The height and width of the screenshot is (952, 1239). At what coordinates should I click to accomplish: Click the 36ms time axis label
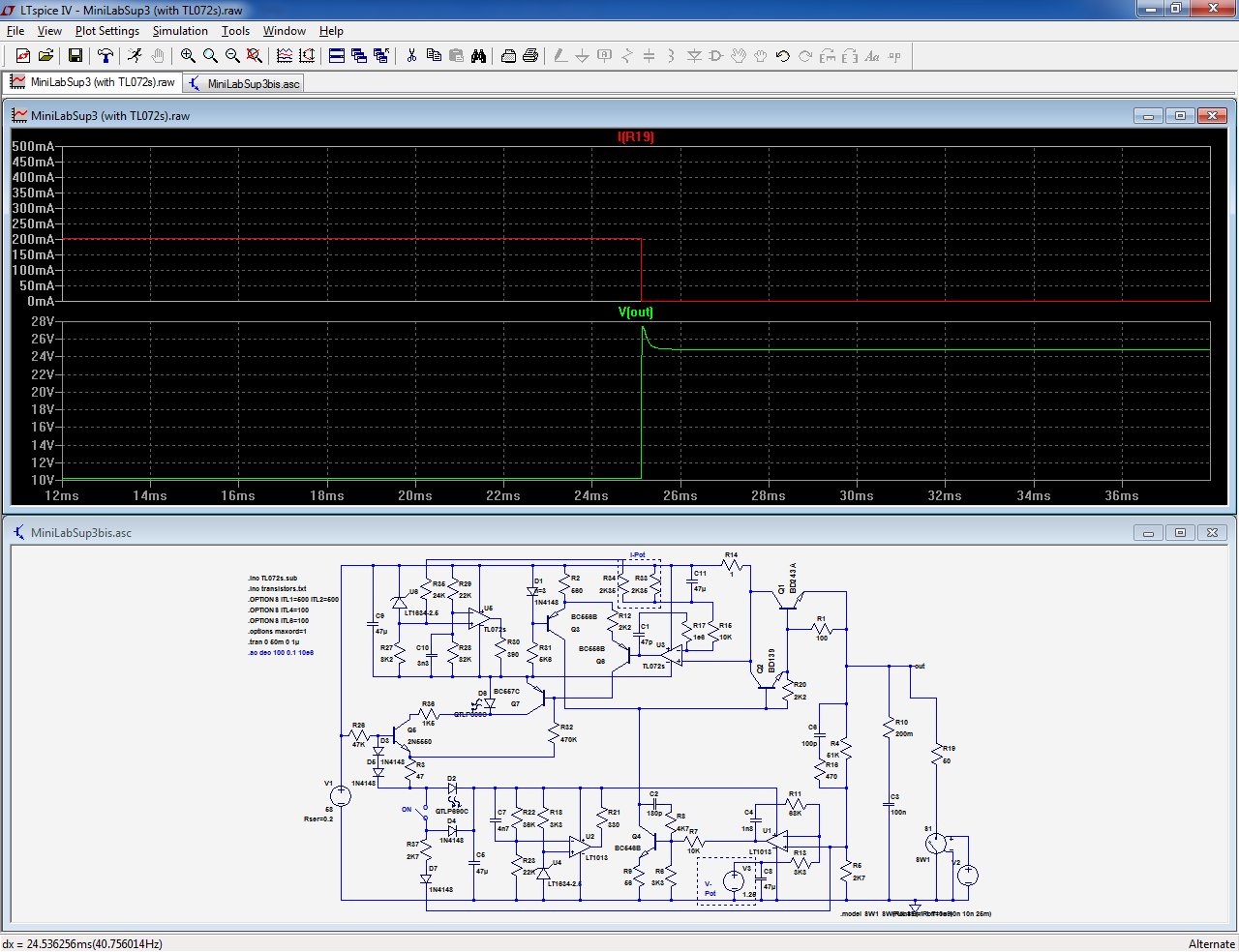coord(1122,495)
